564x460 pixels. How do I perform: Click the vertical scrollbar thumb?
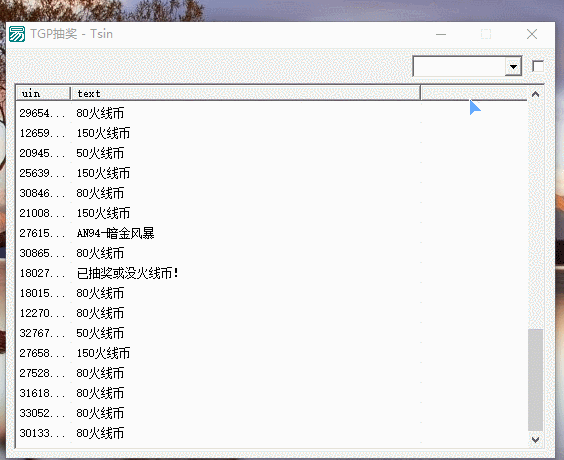click(535, 379)
